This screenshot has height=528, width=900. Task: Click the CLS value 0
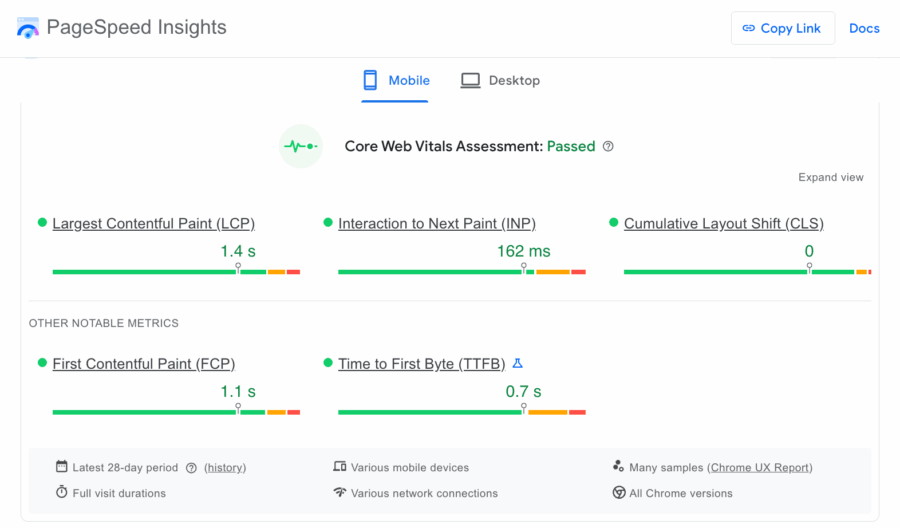click(809, 251)
